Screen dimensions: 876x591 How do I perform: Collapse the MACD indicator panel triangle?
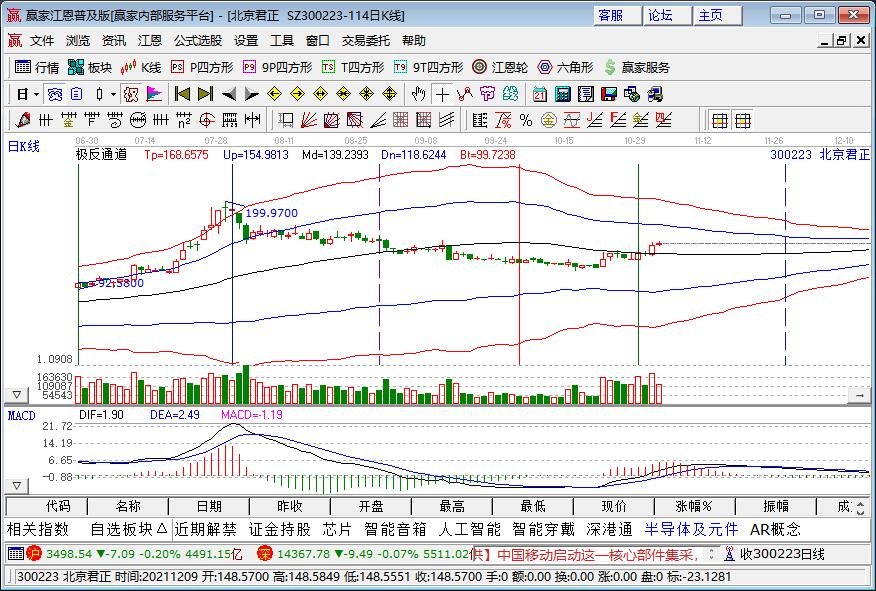point(15,395)
